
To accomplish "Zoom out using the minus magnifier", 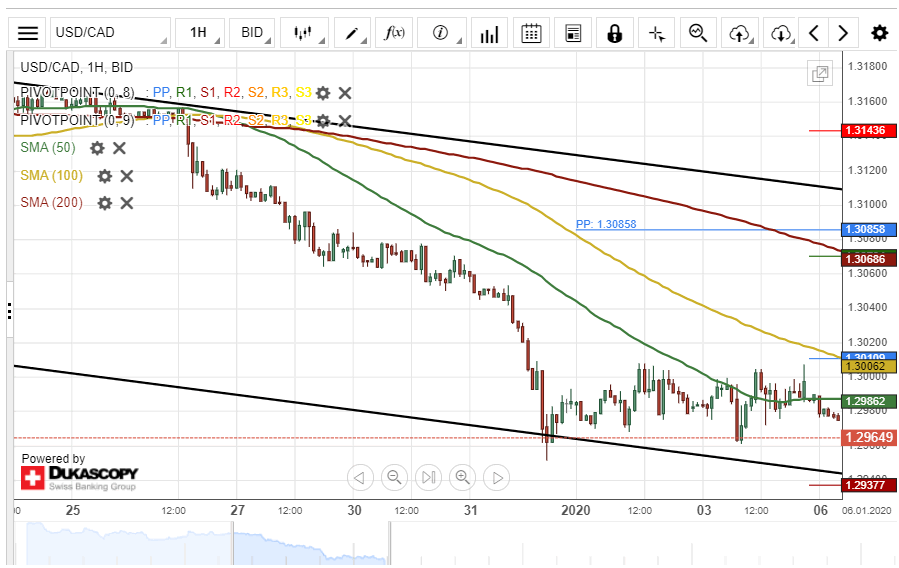I will (x=394, y=477).
